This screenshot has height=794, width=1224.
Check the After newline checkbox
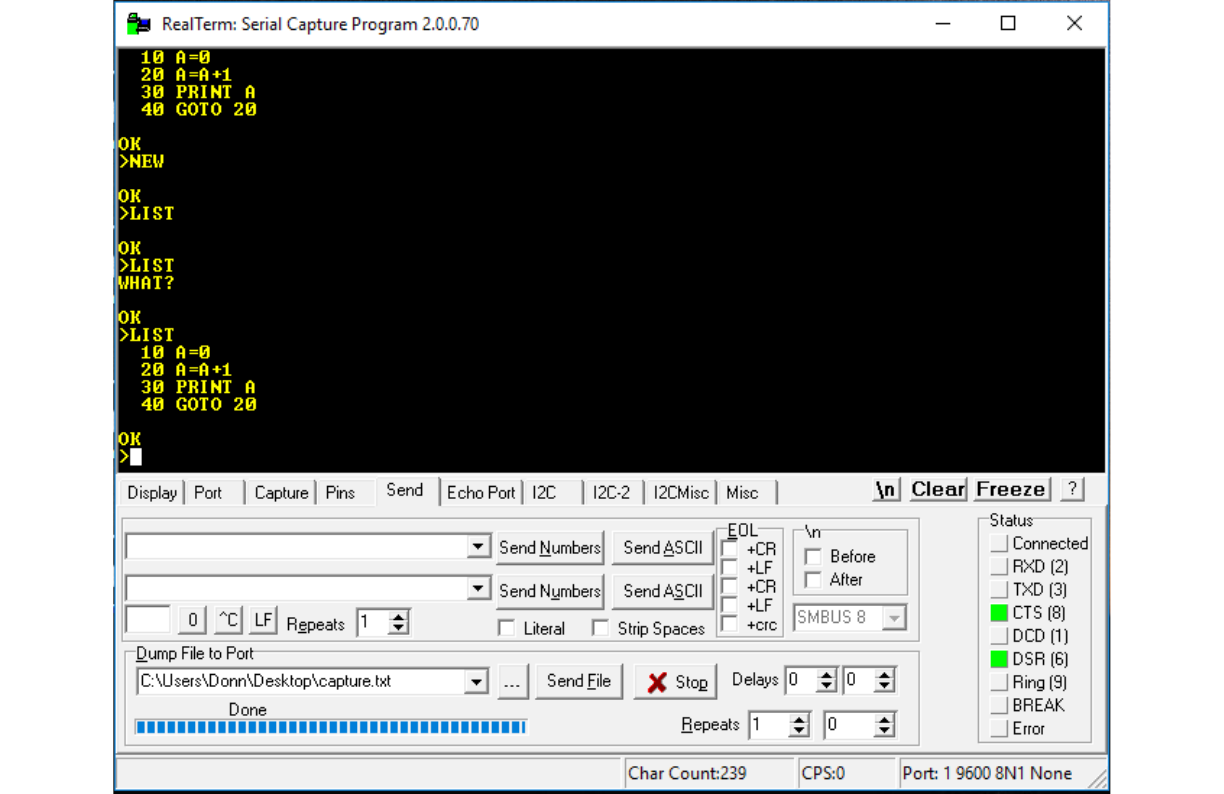coord(813,579)
